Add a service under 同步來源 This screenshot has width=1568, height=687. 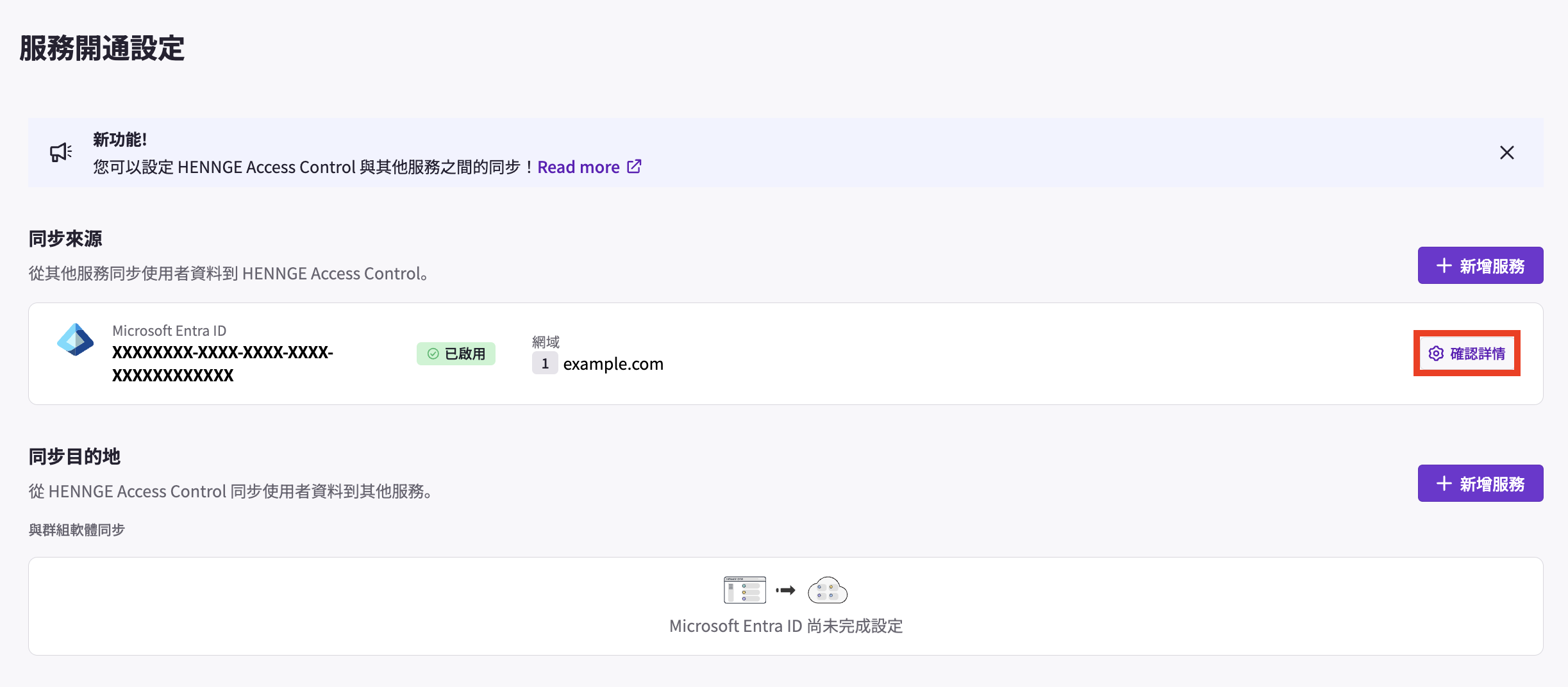click(1480, 265)
